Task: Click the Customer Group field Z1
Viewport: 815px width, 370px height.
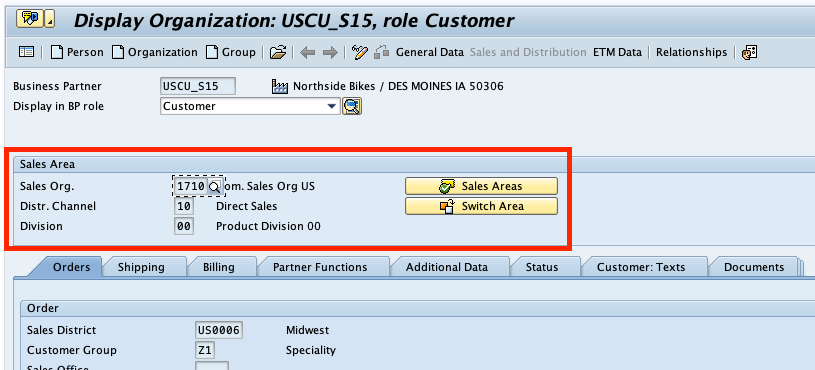Action: coord(205,350)
